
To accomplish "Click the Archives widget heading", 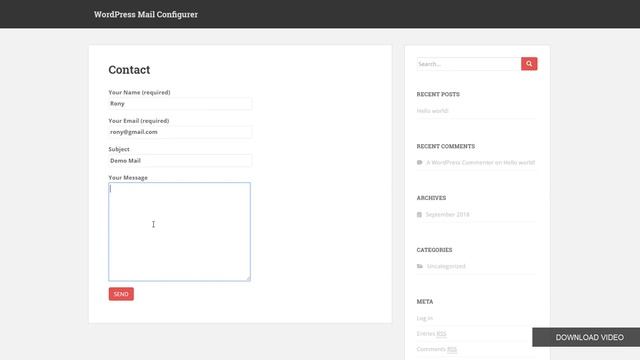I will click(431, 198).
